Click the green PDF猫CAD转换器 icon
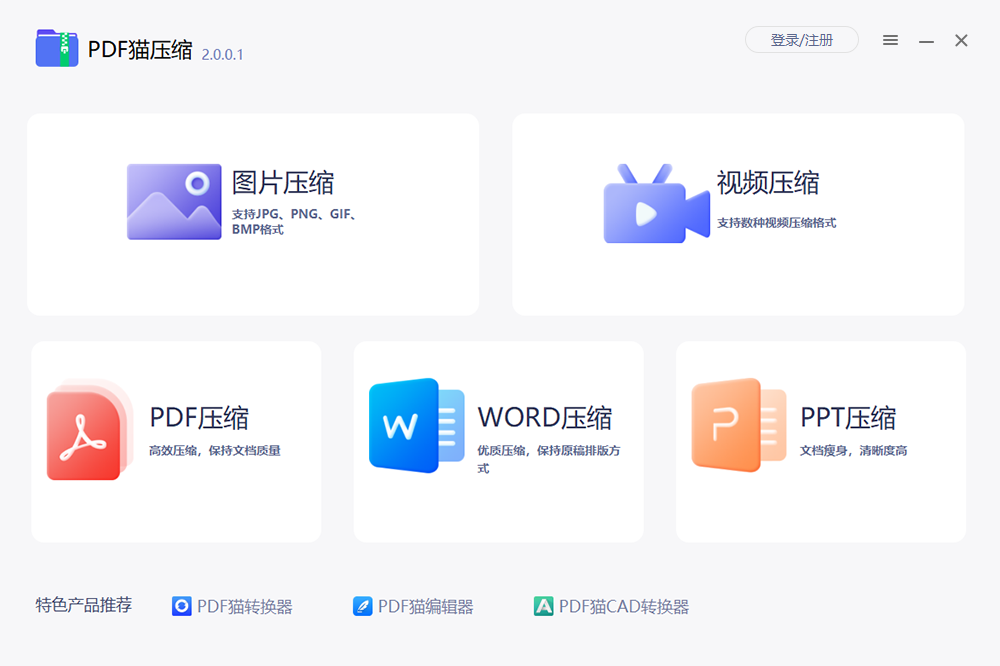 (x=543, y=606)
